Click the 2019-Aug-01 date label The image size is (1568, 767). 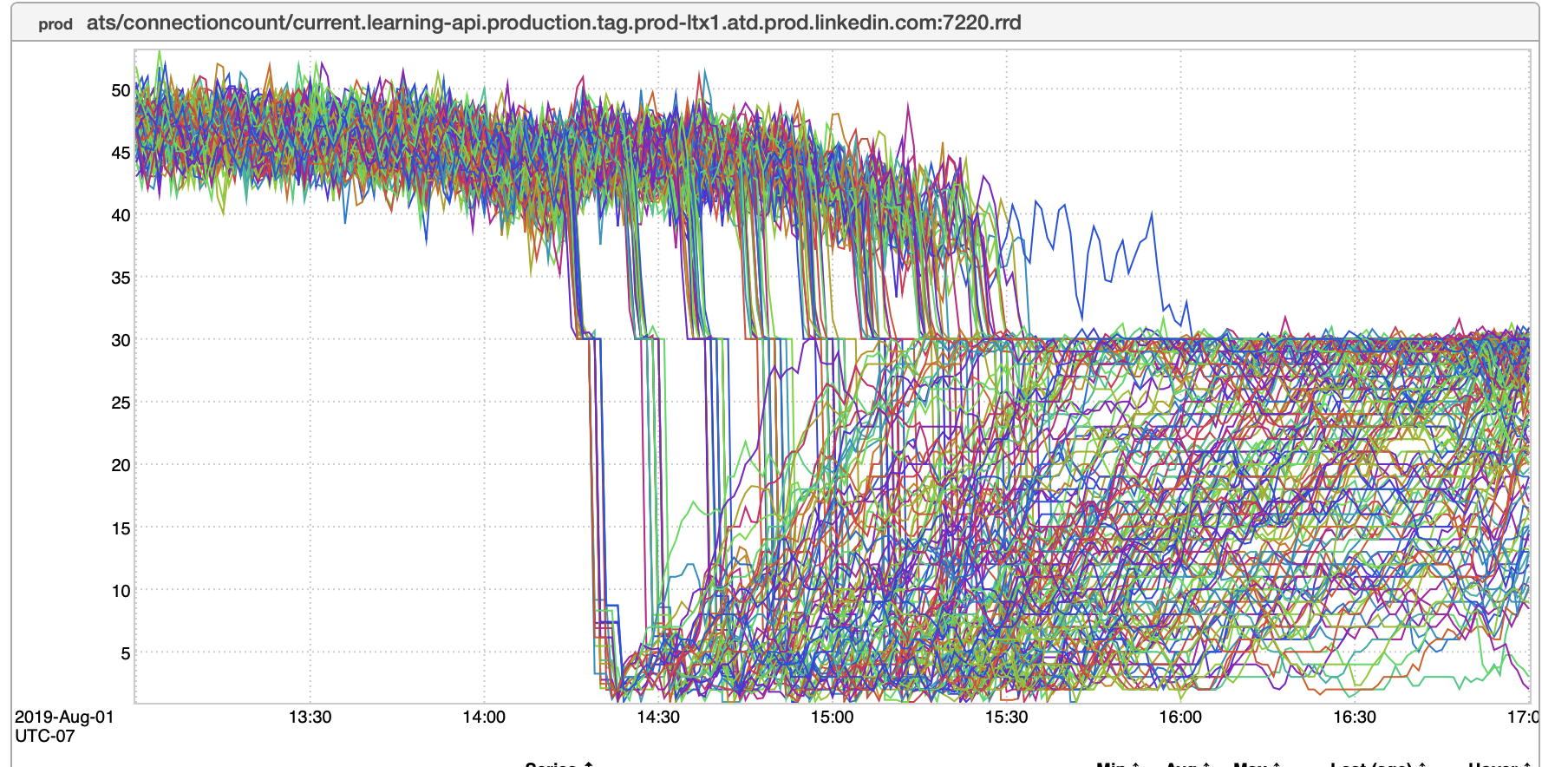pos(64,718)
